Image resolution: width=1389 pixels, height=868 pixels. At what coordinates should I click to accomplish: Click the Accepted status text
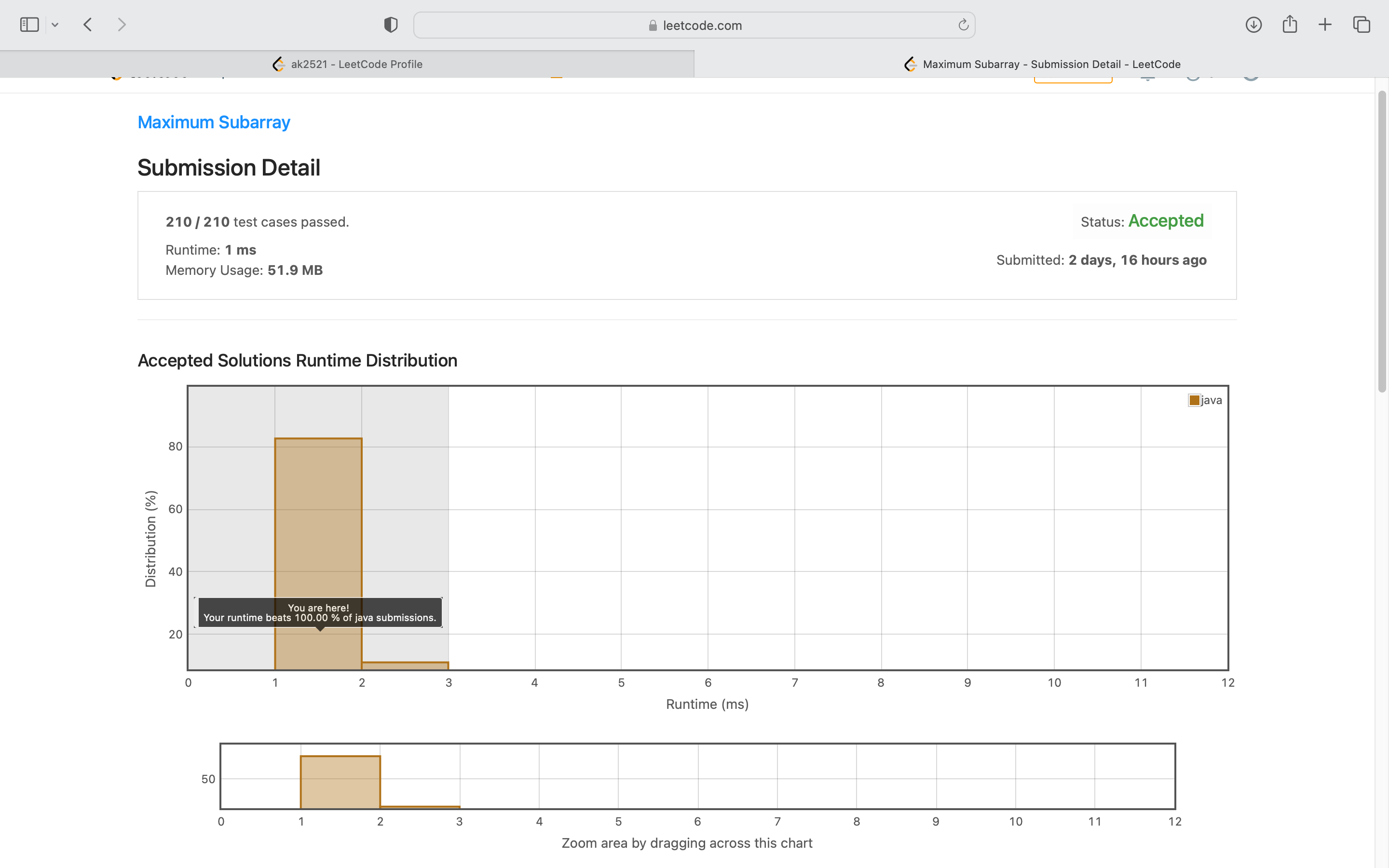[1166, 221]
